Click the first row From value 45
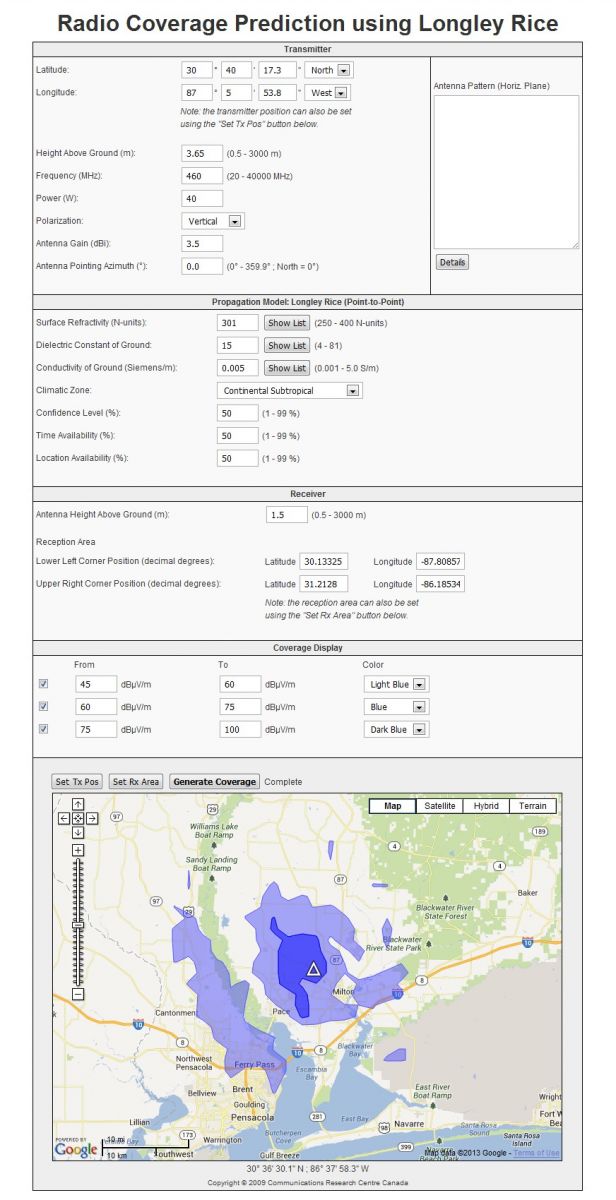 click(96, 685)
